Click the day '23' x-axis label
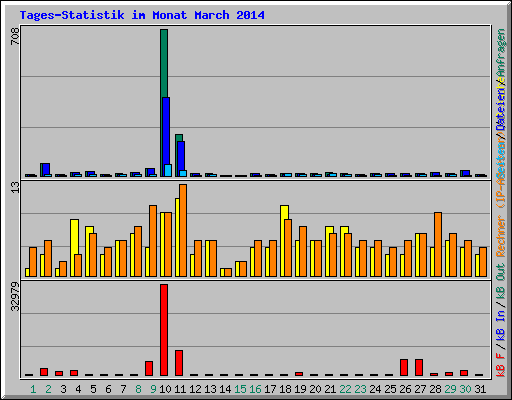The height and width of the screenshot is (400, 512). pos(360,389)
